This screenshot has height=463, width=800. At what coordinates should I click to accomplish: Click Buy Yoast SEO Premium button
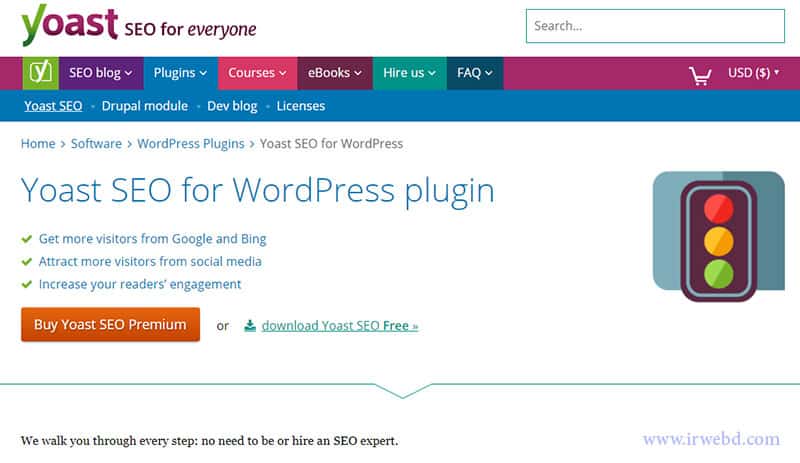pyautogui.click(x=110, y=325)
